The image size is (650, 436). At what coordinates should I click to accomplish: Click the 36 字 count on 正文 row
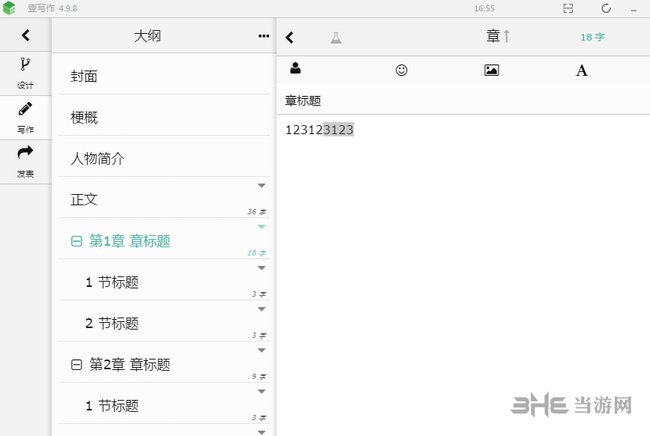[257, 212]
